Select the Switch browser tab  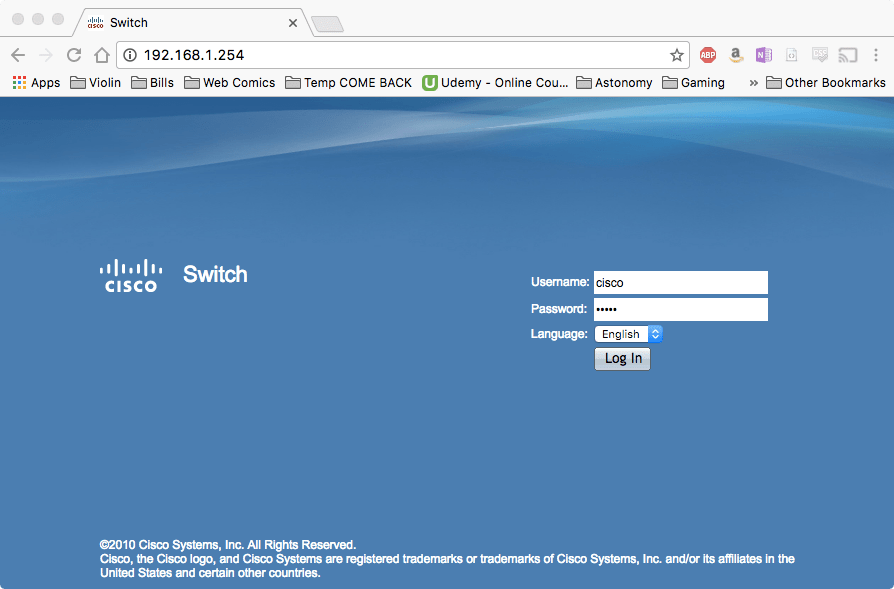pos(191,23)
